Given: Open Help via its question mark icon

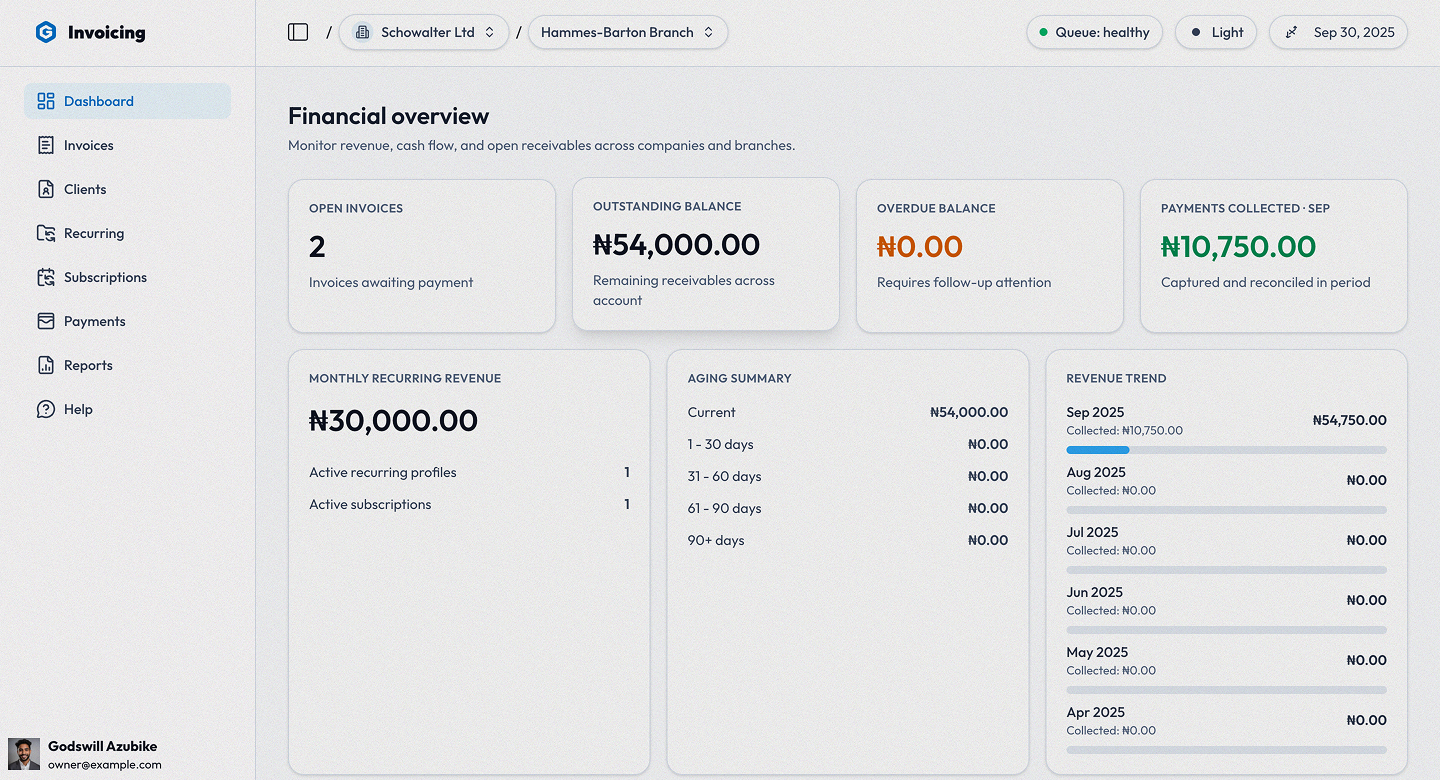Looking at the screenshot, I should (x=45, y=409).
